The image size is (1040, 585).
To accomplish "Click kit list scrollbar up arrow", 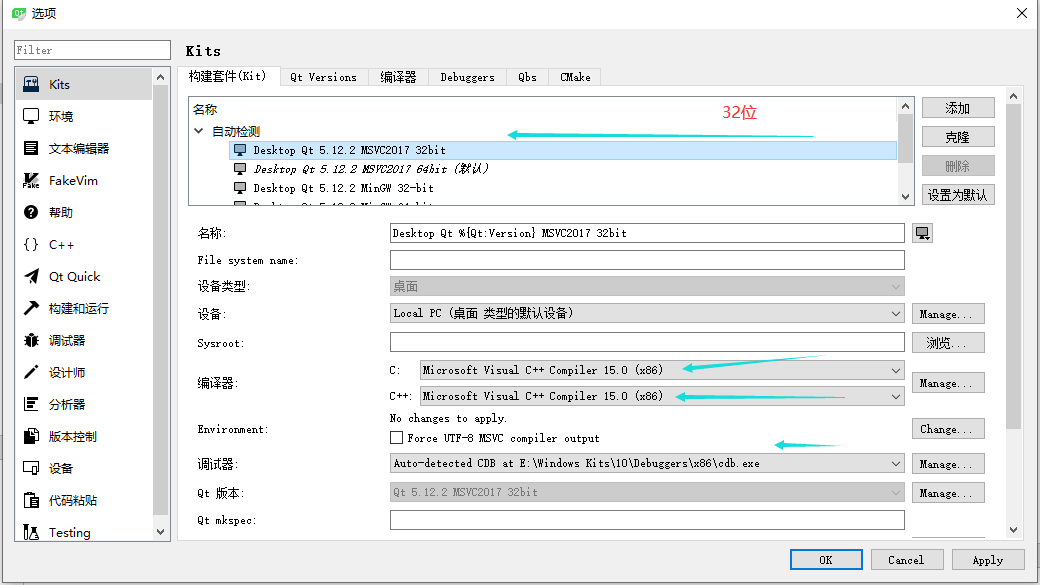I will click(905, 106).
